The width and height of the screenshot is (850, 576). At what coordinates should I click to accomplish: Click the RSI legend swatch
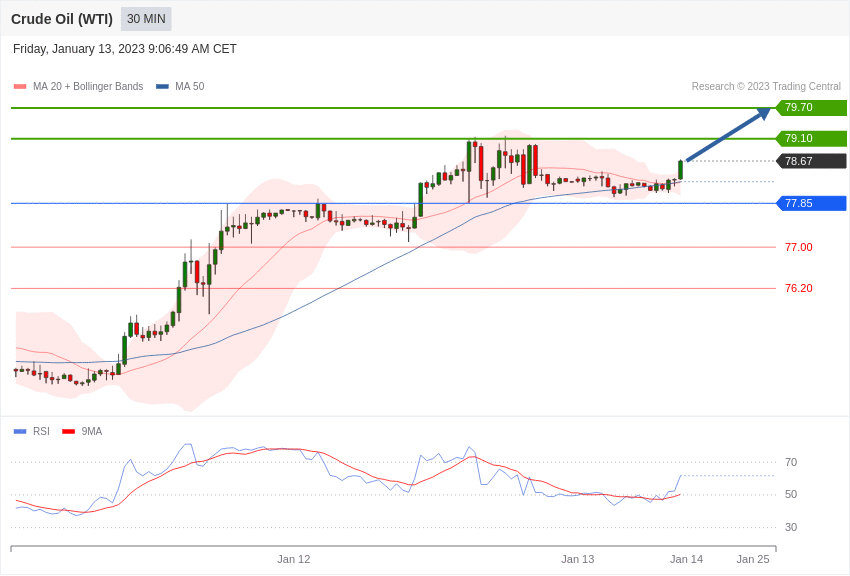[x=20, y=431]
